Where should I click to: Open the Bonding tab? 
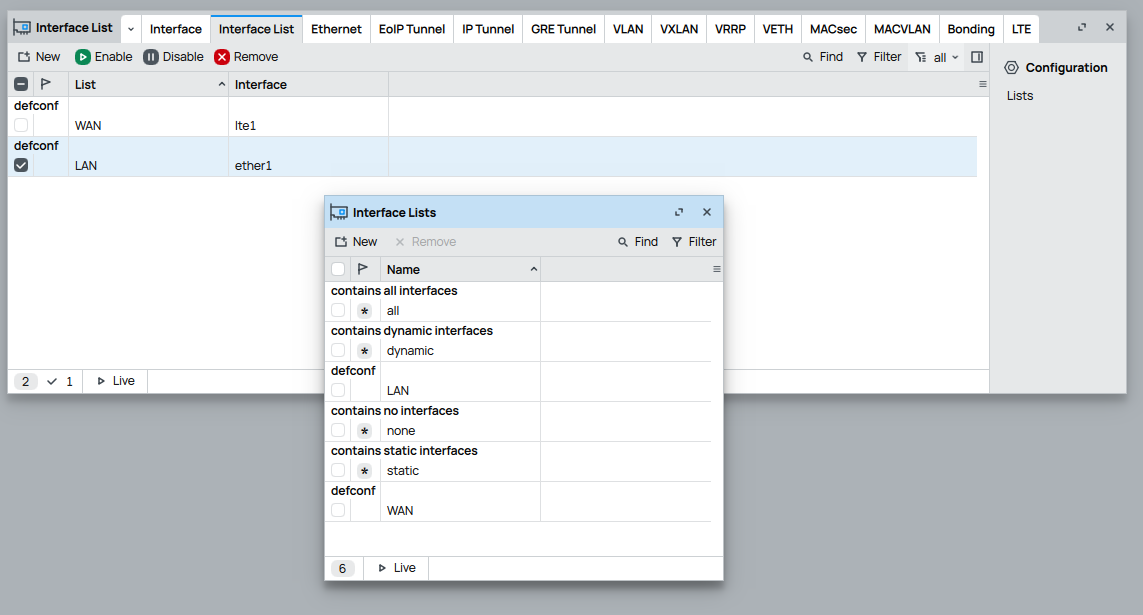971,29
